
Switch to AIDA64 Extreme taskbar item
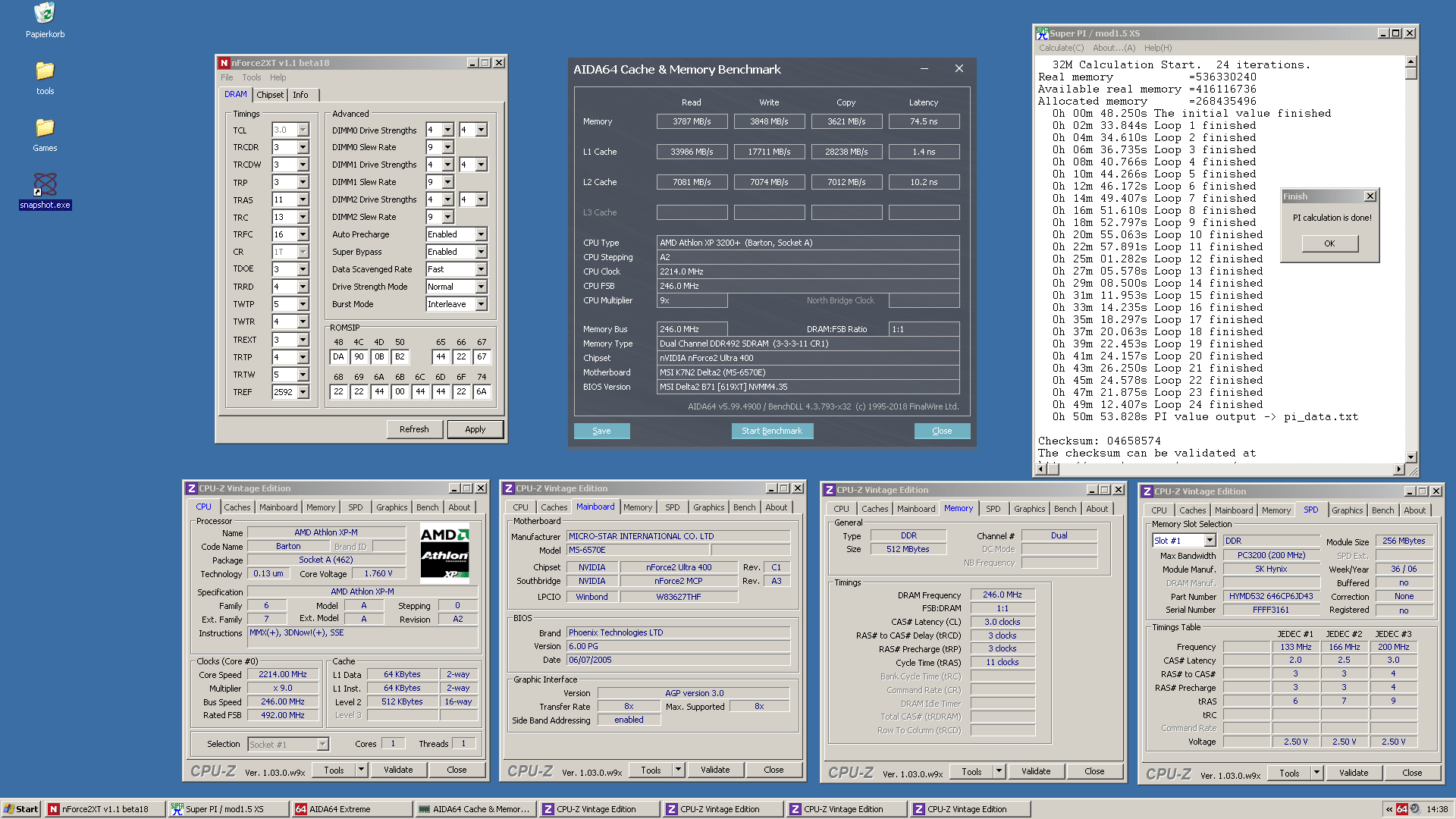[353, 809]
